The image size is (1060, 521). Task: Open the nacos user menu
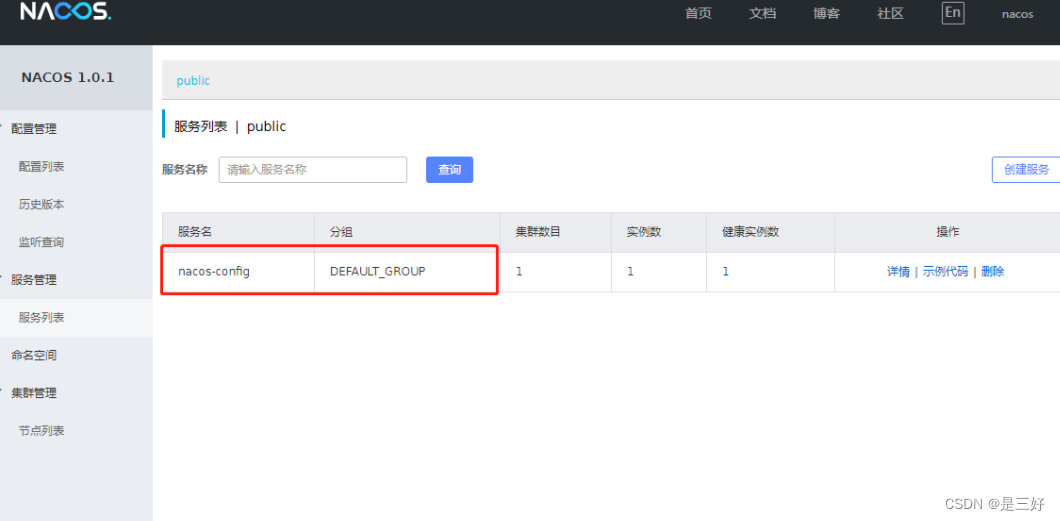coord(1017,14)
